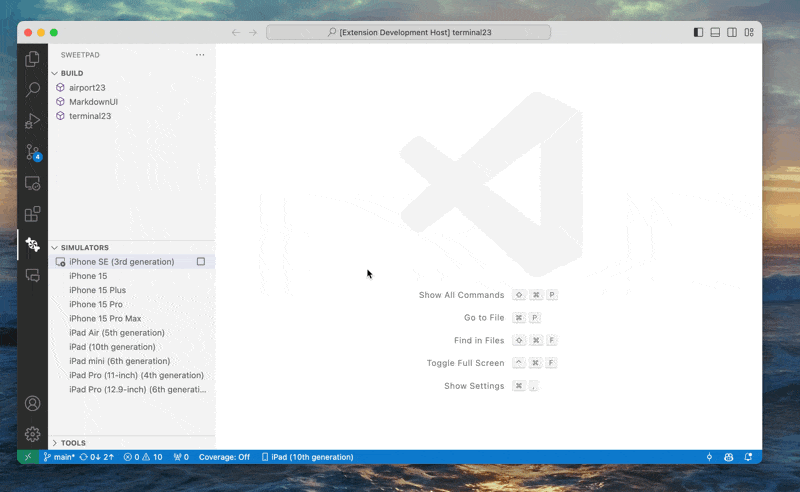Viewport: 800px width, 492px height.
Task: Open the Extensions view icon
Action: (33, 214)
